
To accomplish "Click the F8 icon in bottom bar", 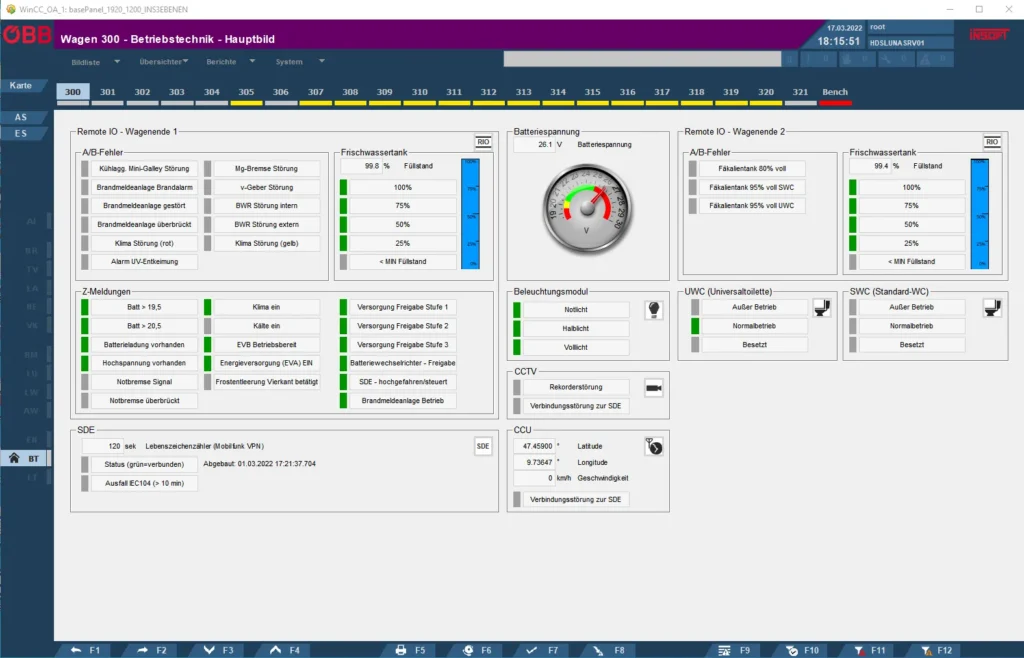I will pyautogui.click(x=598, y=650).
